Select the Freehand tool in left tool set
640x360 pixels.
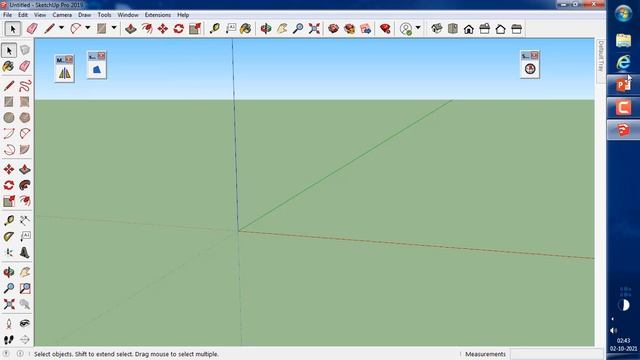24,86
